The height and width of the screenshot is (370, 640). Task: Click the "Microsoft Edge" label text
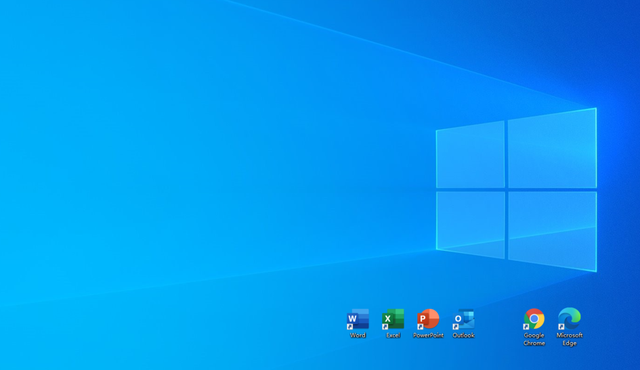569,339
